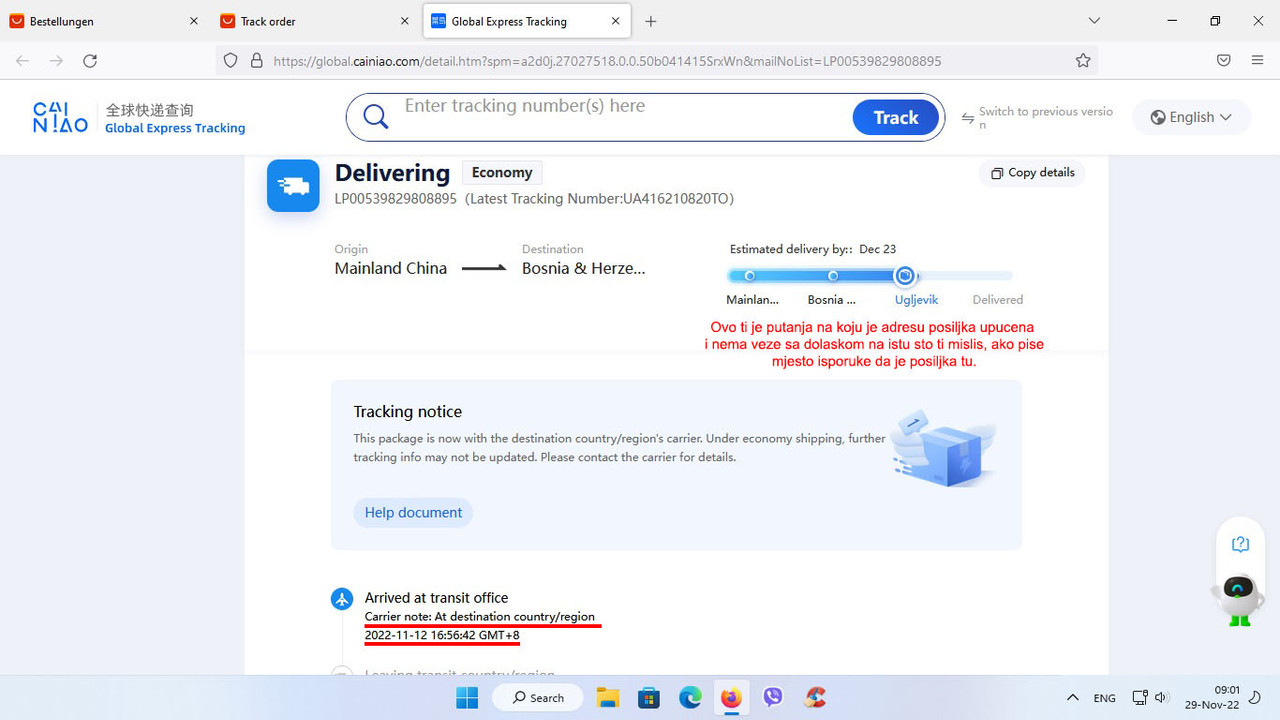
Task: Click the ENG language indicator
Action: [1105, 698]
